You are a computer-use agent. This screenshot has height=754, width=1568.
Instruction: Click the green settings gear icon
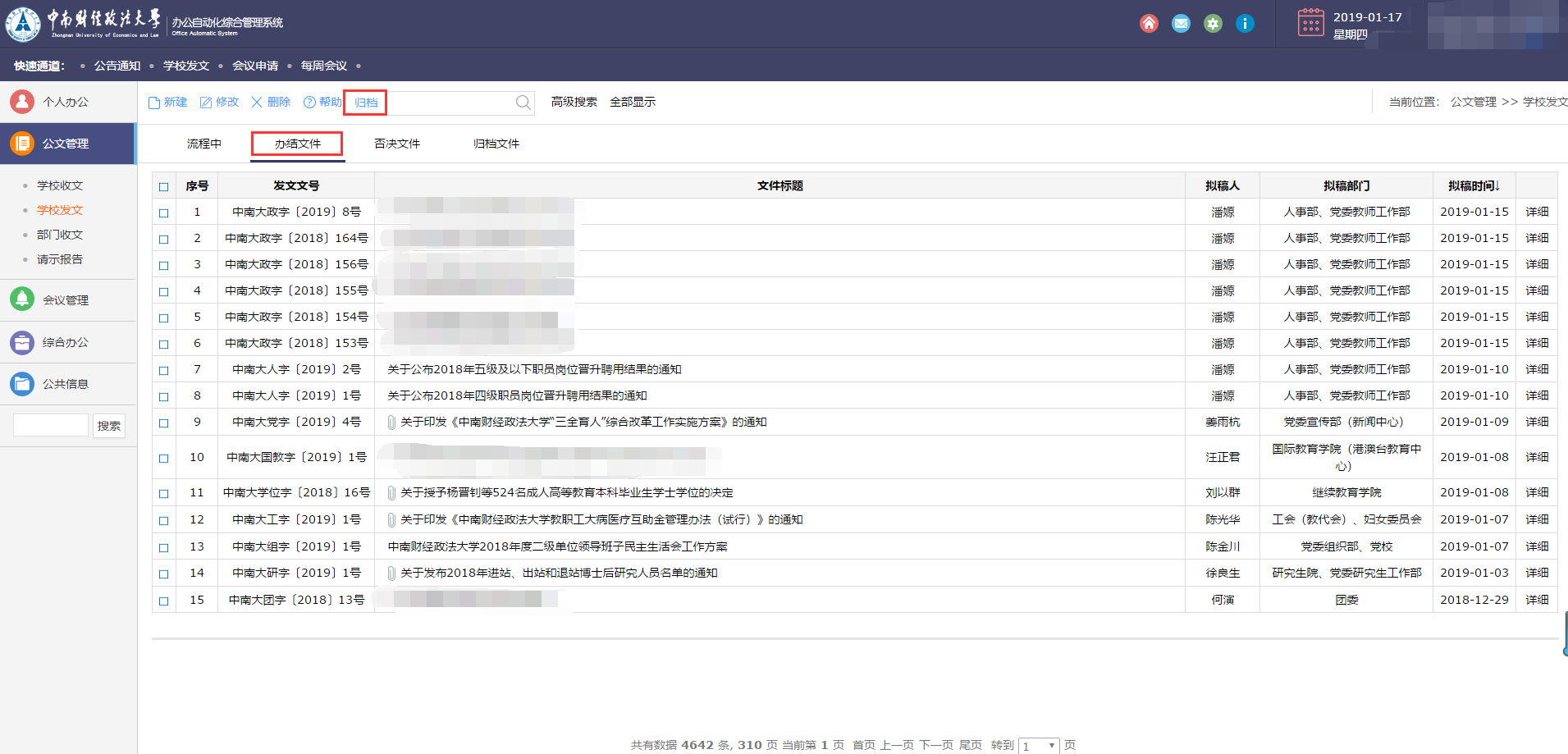tap(1213, 24)
